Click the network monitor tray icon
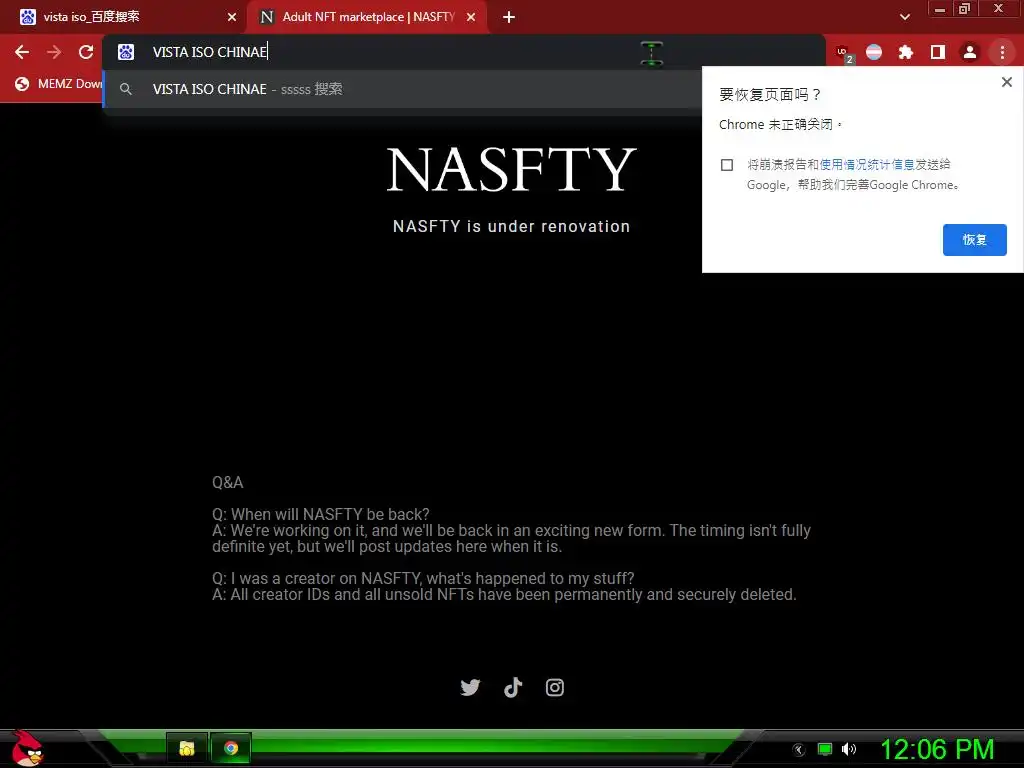The width and height of the screenshot is (1024, 768). tap(825, 750)
